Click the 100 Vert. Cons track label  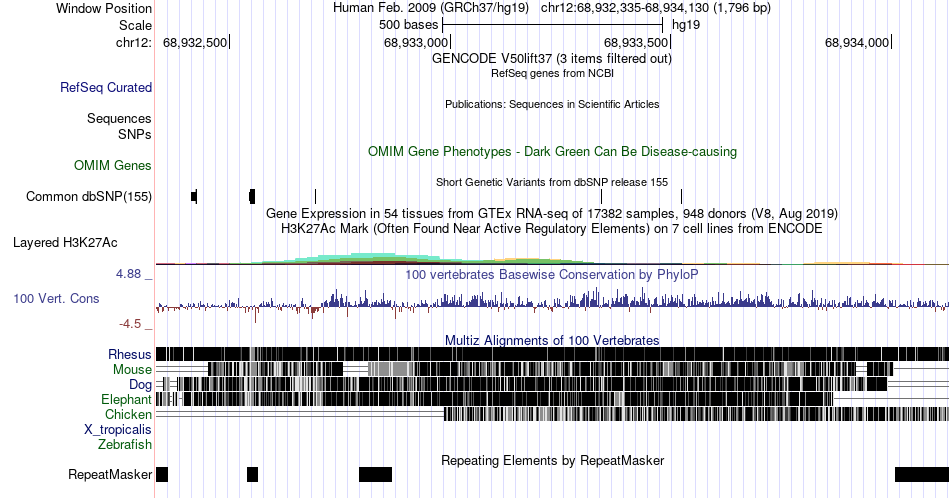[x=56, y=298]
